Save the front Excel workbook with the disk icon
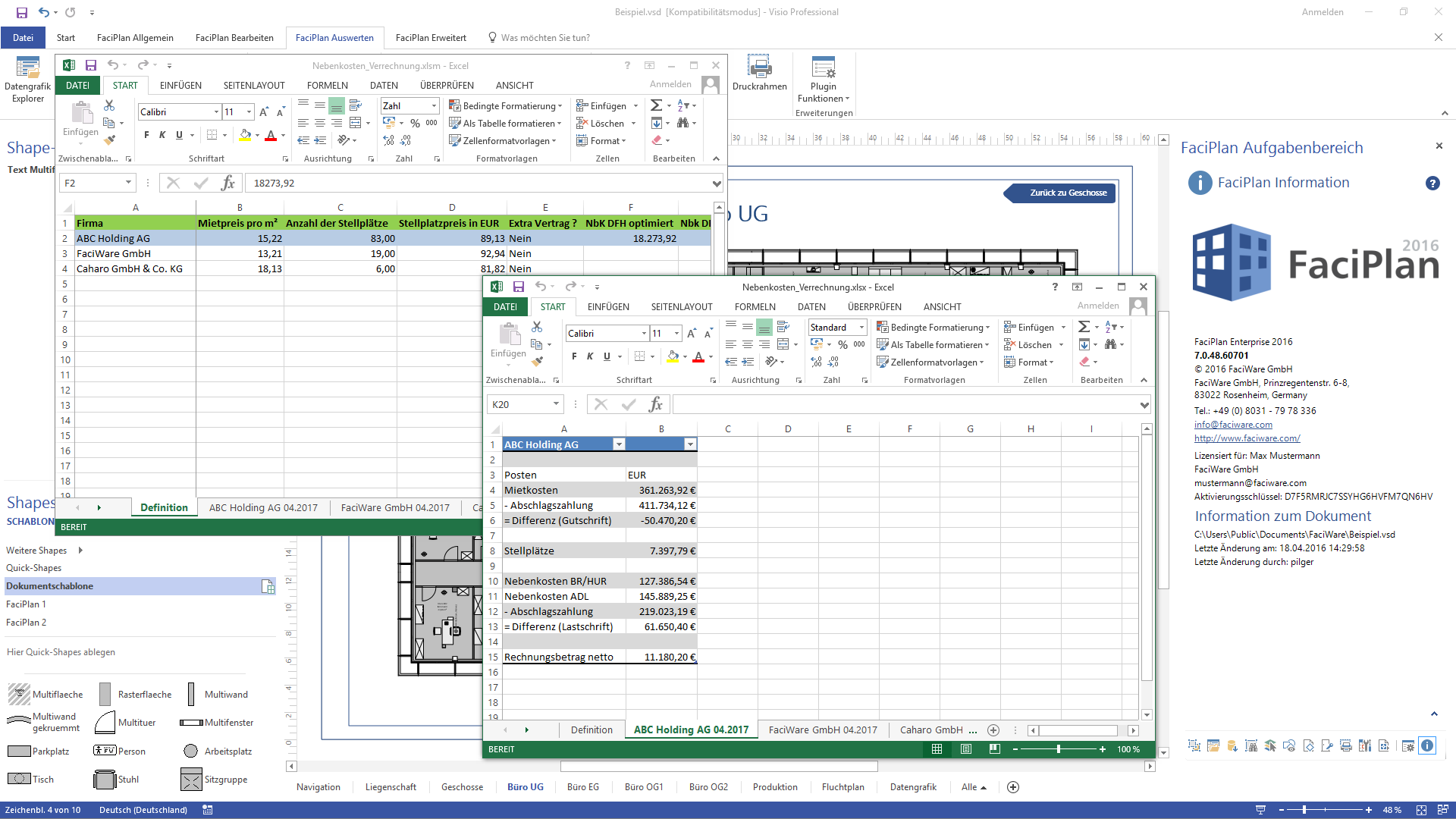 tap(519, 287)
